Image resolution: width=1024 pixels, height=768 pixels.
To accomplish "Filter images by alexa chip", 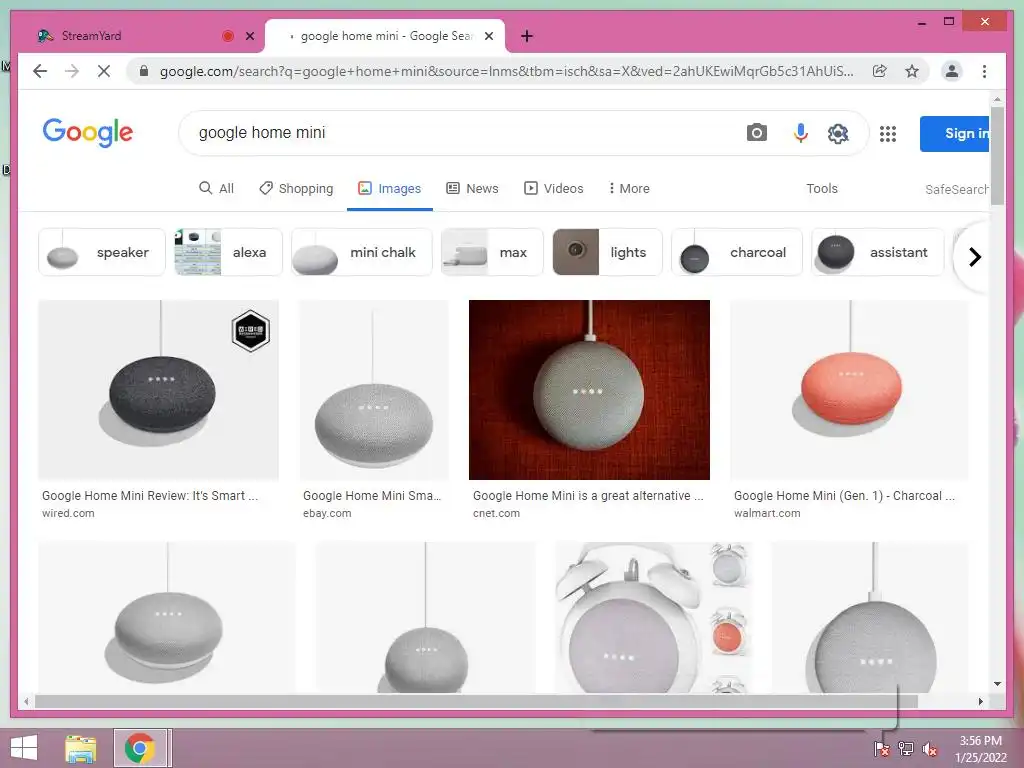I will [228, 252].
